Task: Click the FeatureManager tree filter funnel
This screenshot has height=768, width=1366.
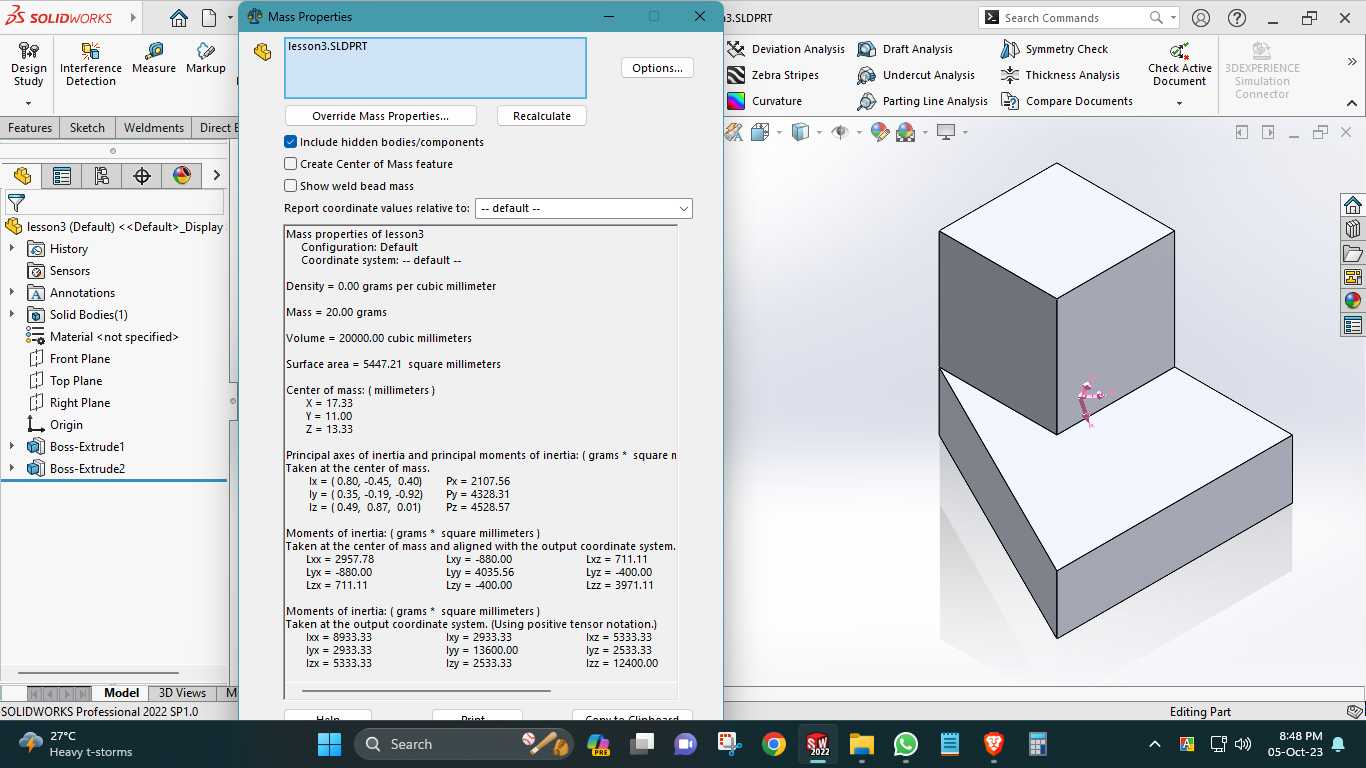Action: point(16,203)
